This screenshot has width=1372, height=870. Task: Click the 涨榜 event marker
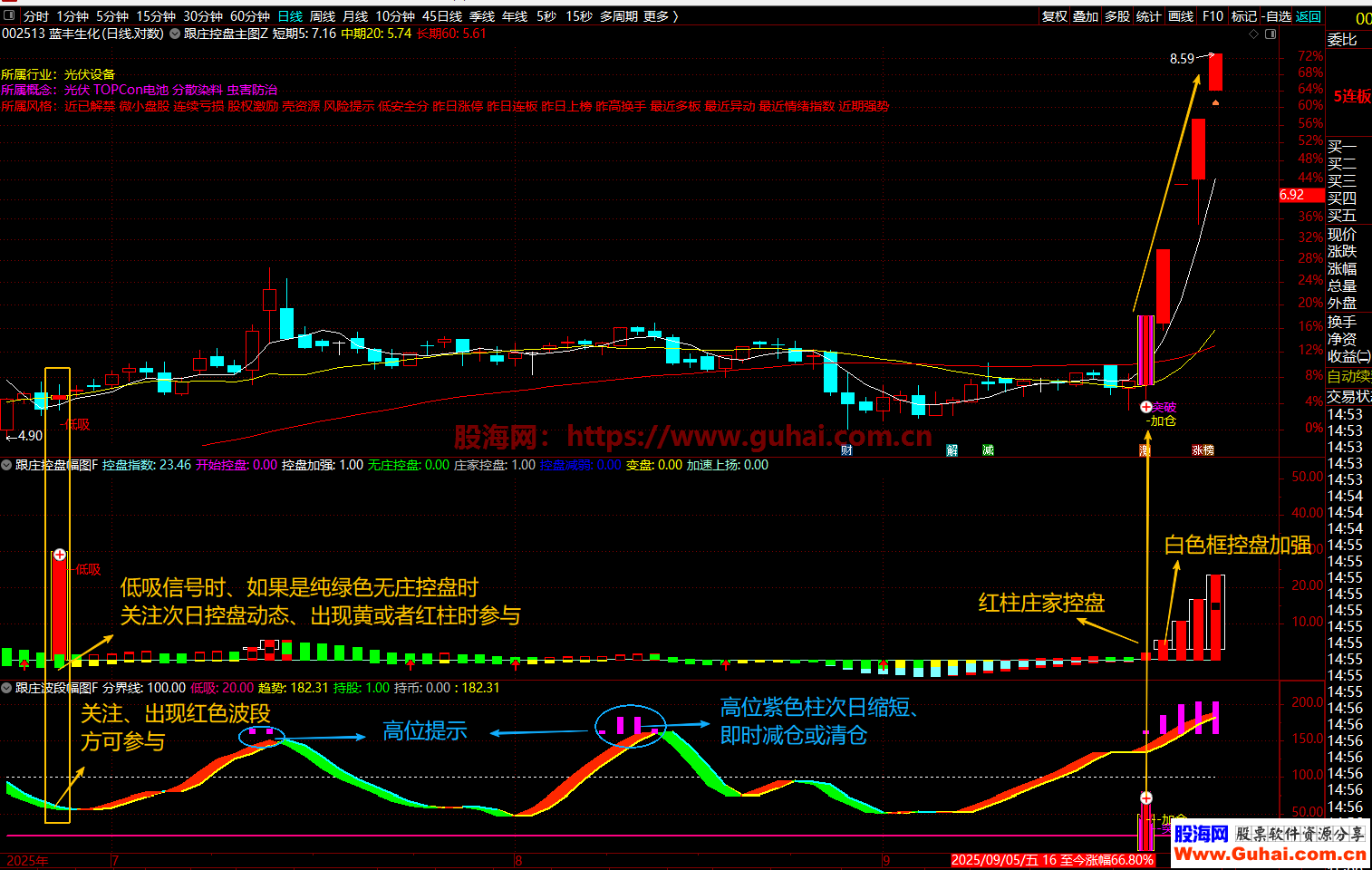click(1203, 450)
